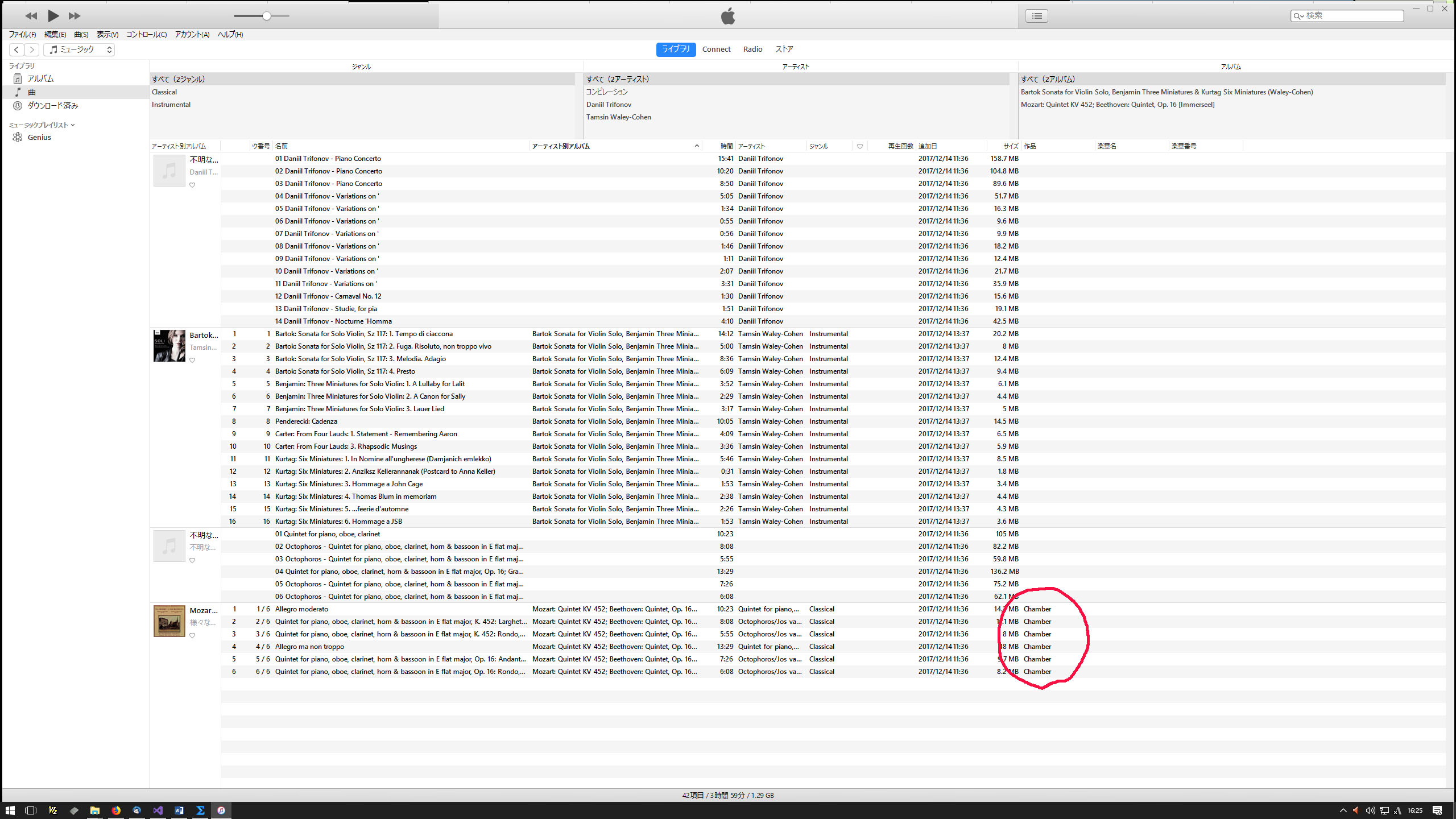Adjust the volume slider knob
The image size is (1456, 819).
266,16
